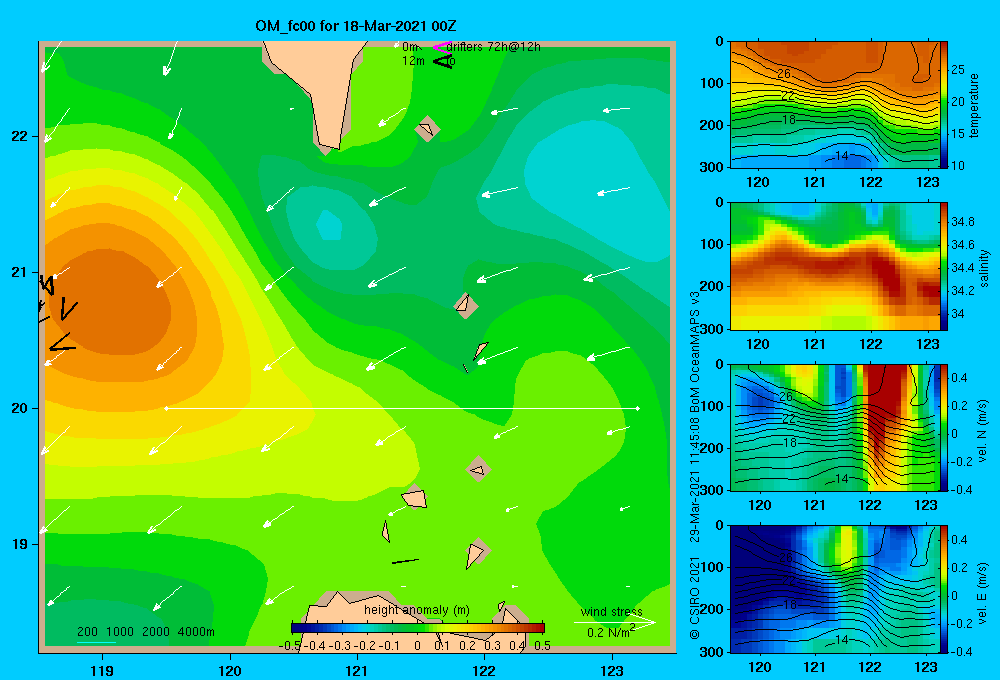Image resolution: width=1000 pixels, height=680 pixels.
Task: Click the '-0.5' end of height anomaly scale
Action: coord(290,646)
